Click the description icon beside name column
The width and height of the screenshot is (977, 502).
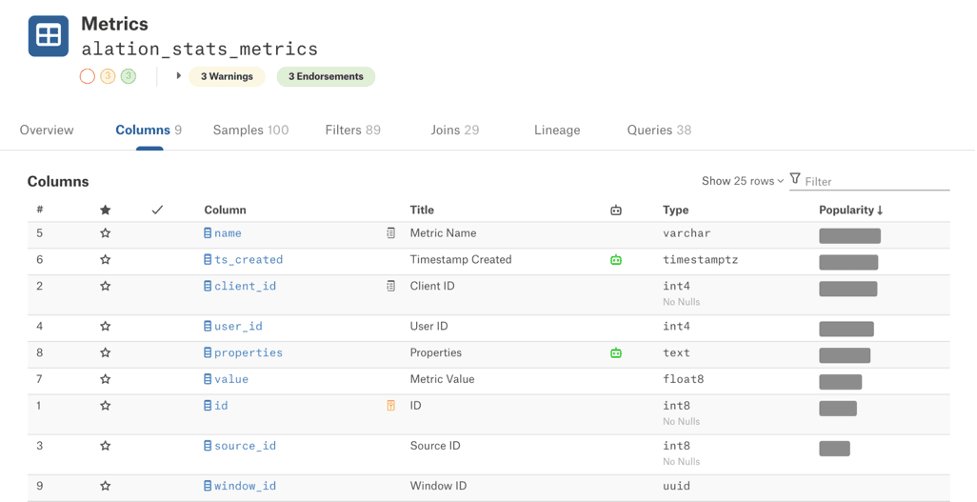click(x=391, y=233)
